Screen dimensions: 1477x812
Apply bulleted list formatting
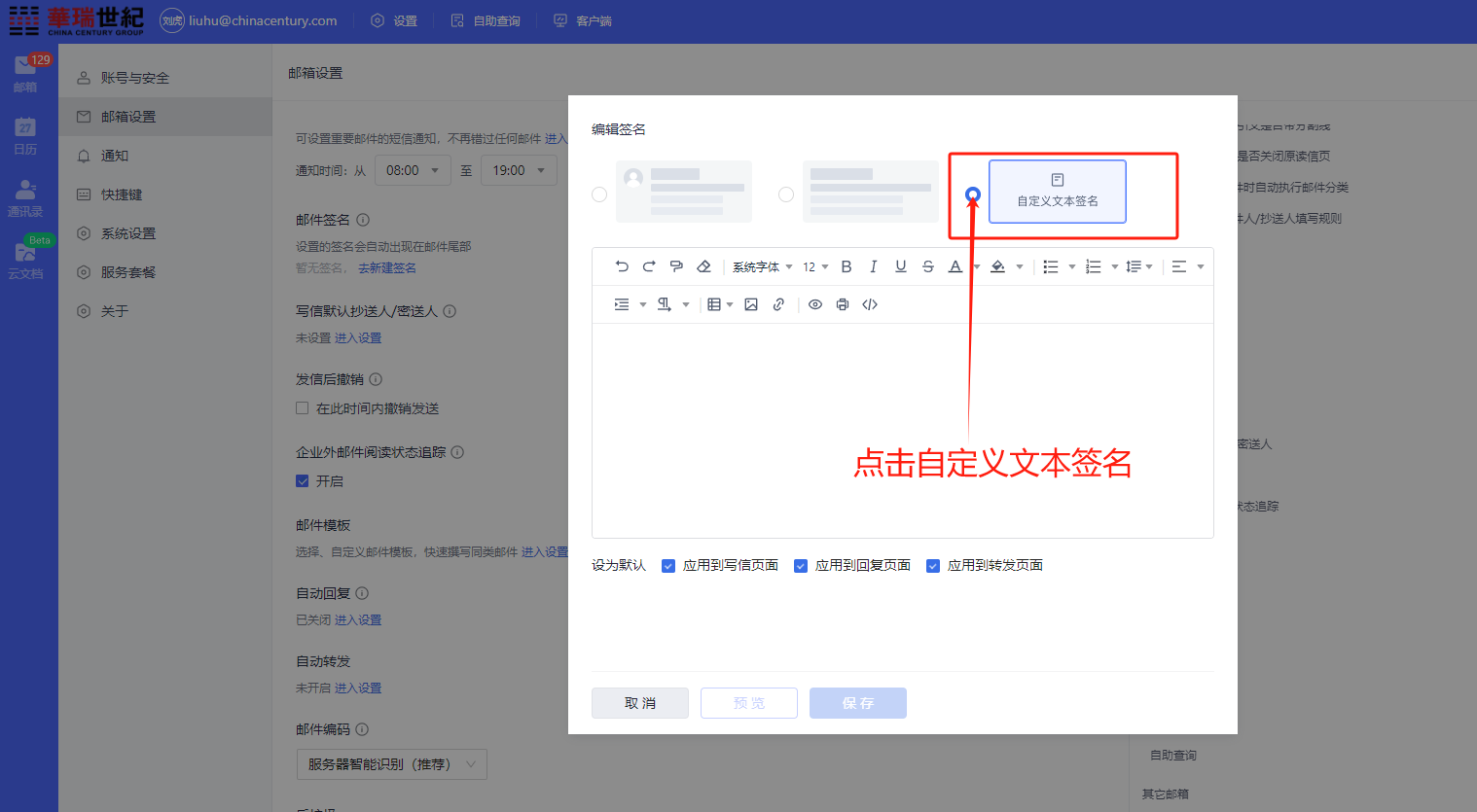pos(1051,266)
